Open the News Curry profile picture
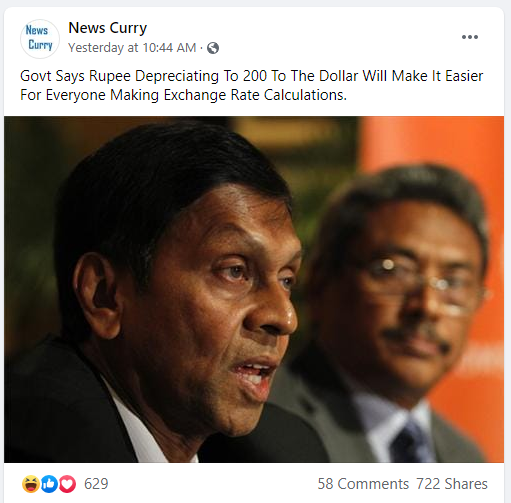 click(40, 39)
